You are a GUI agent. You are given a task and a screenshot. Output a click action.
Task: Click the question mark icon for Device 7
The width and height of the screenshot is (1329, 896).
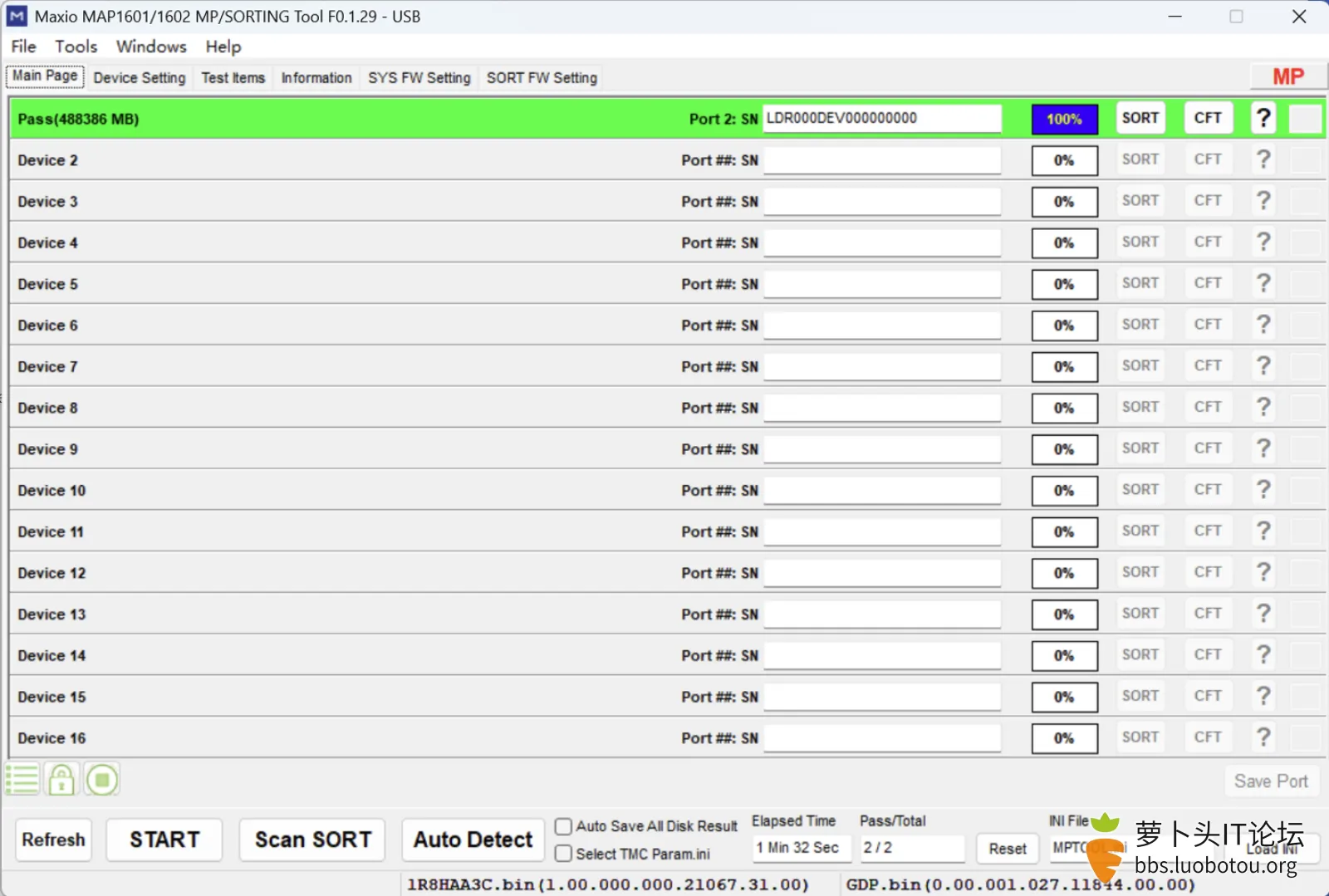click(1263, 366)
